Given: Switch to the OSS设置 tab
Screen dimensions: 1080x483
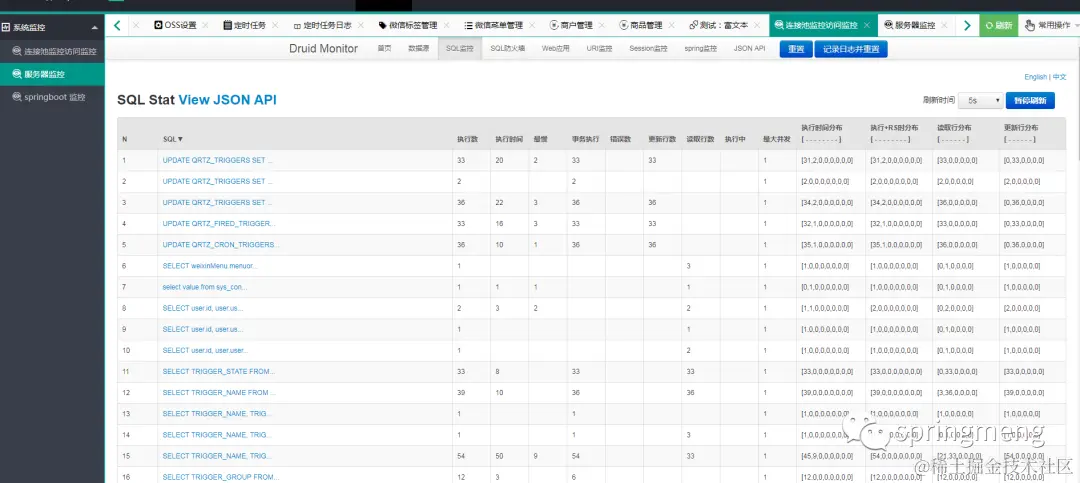Looking at the screenshot, I should click(x=175, y=25).
